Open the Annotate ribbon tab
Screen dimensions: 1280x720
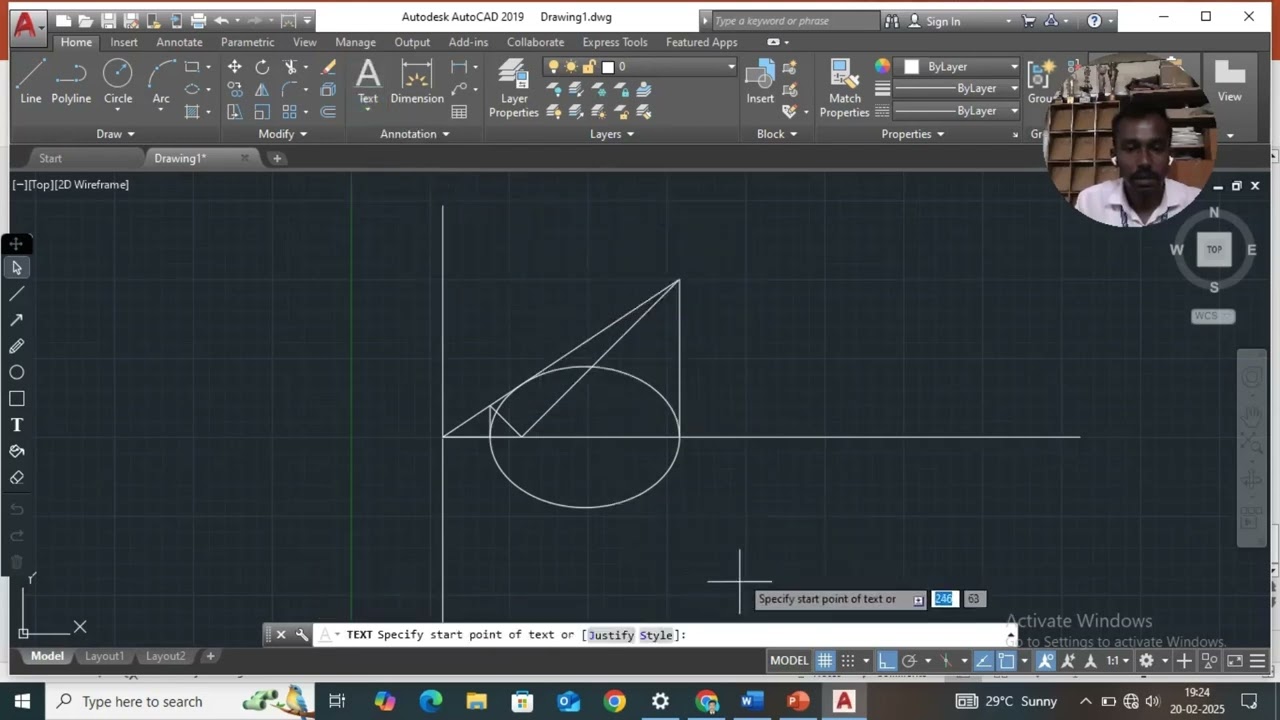point(179,42)
